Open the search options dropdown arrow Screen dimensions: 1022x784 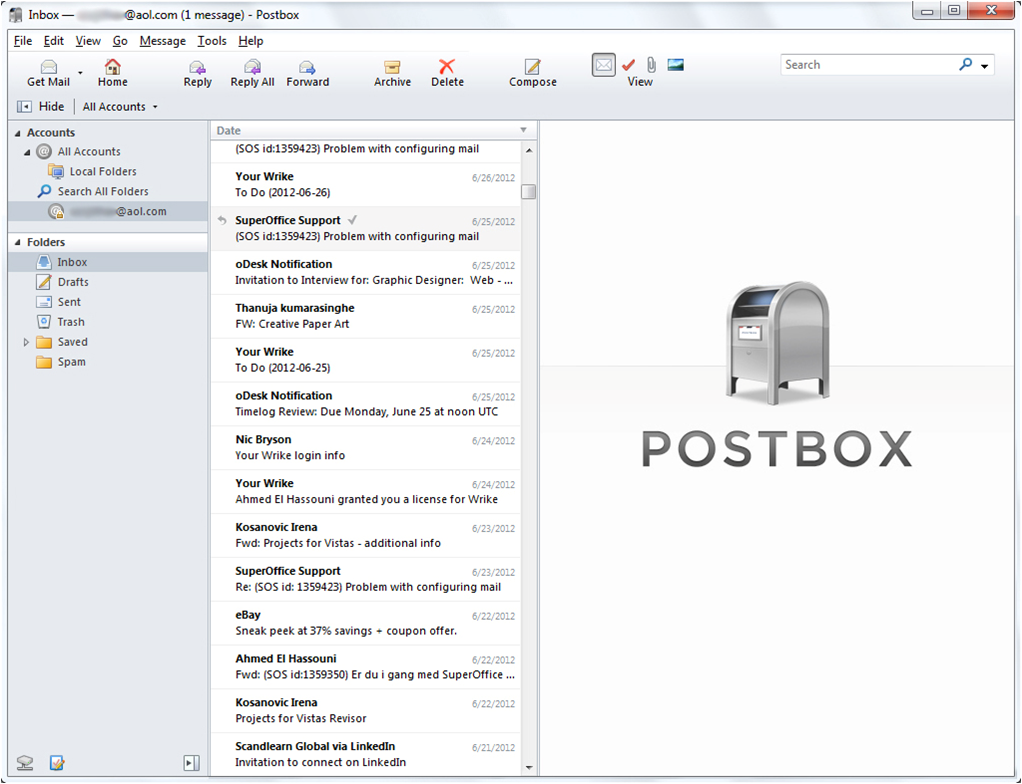pos(984,66)
